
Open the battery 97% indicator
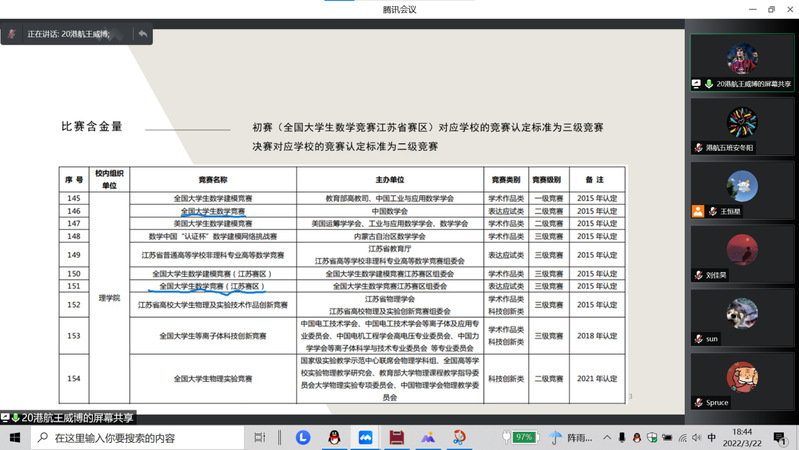[524, 437]
